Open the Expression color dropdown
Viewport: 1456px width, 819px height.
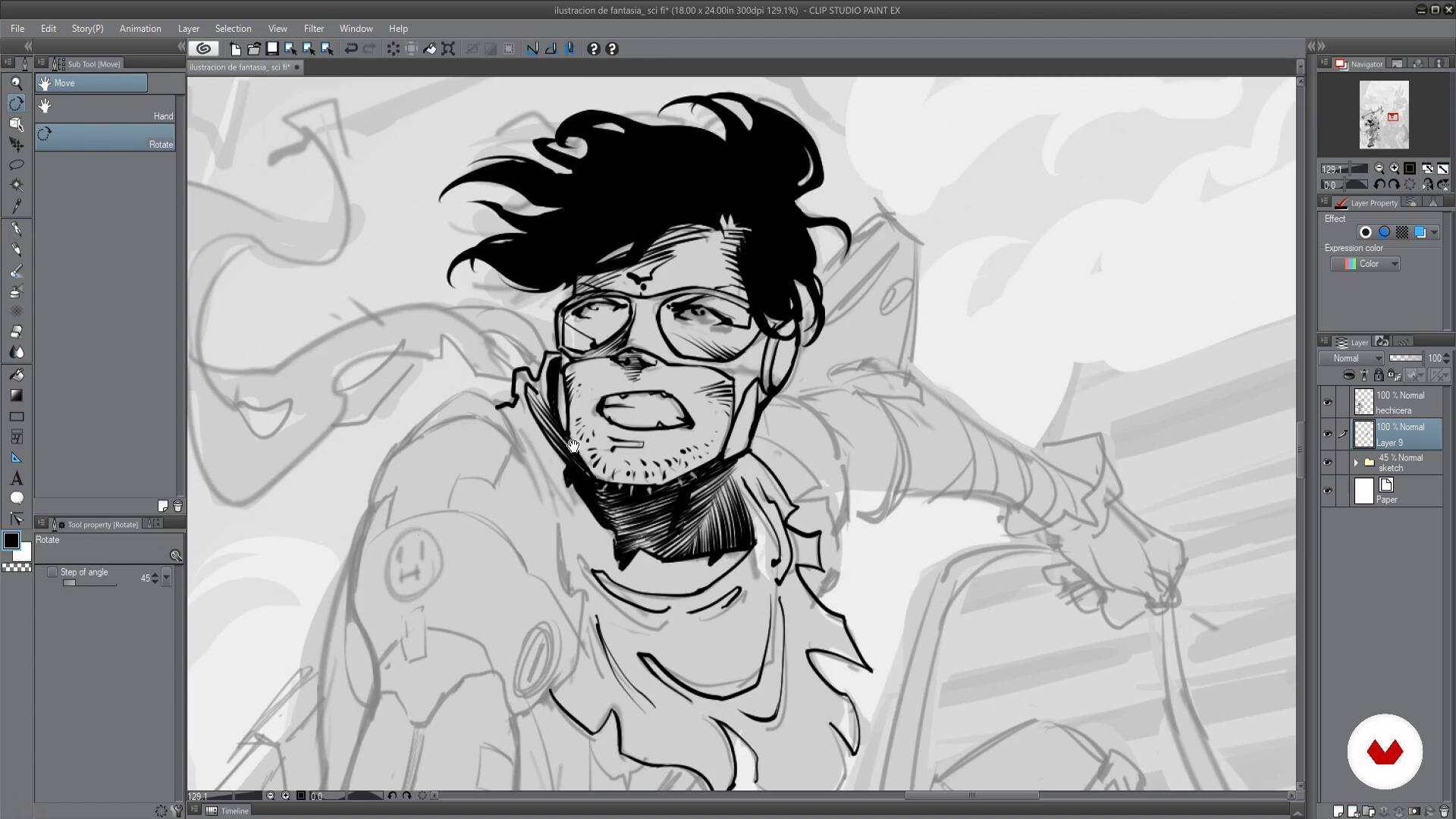[x=1366, y=264]
